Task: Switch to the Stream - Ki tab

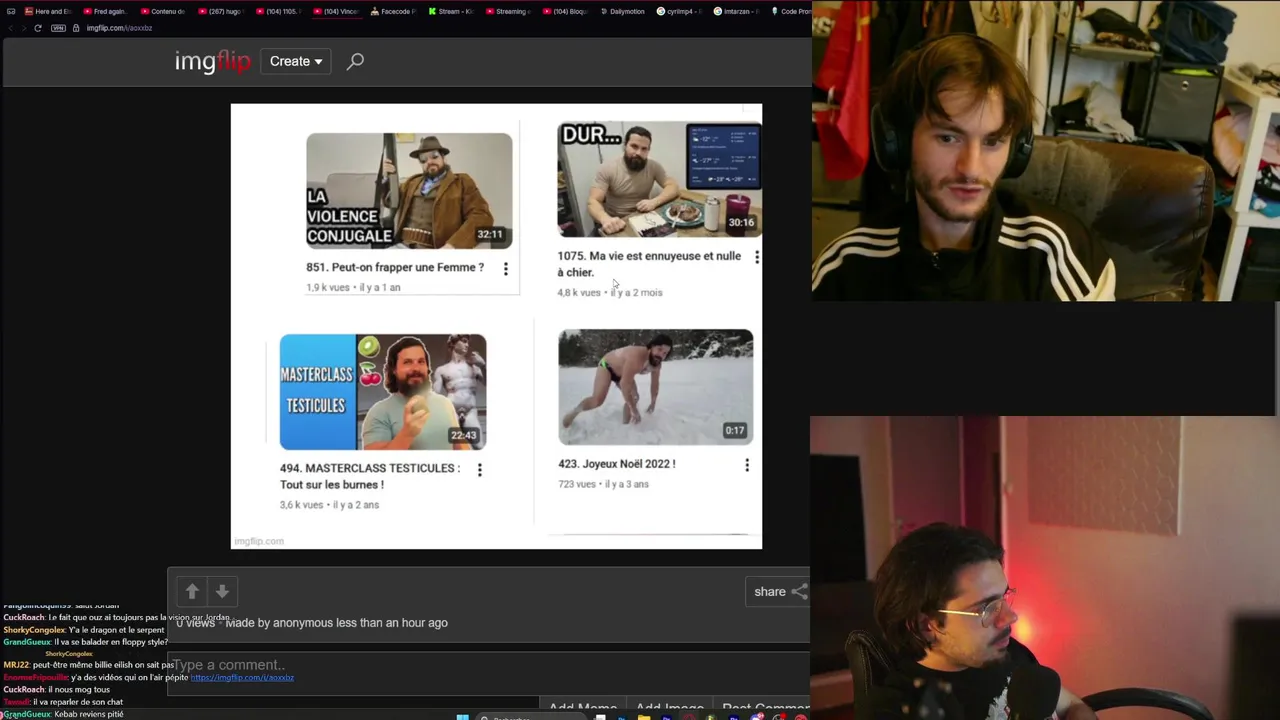Action: 450,11
